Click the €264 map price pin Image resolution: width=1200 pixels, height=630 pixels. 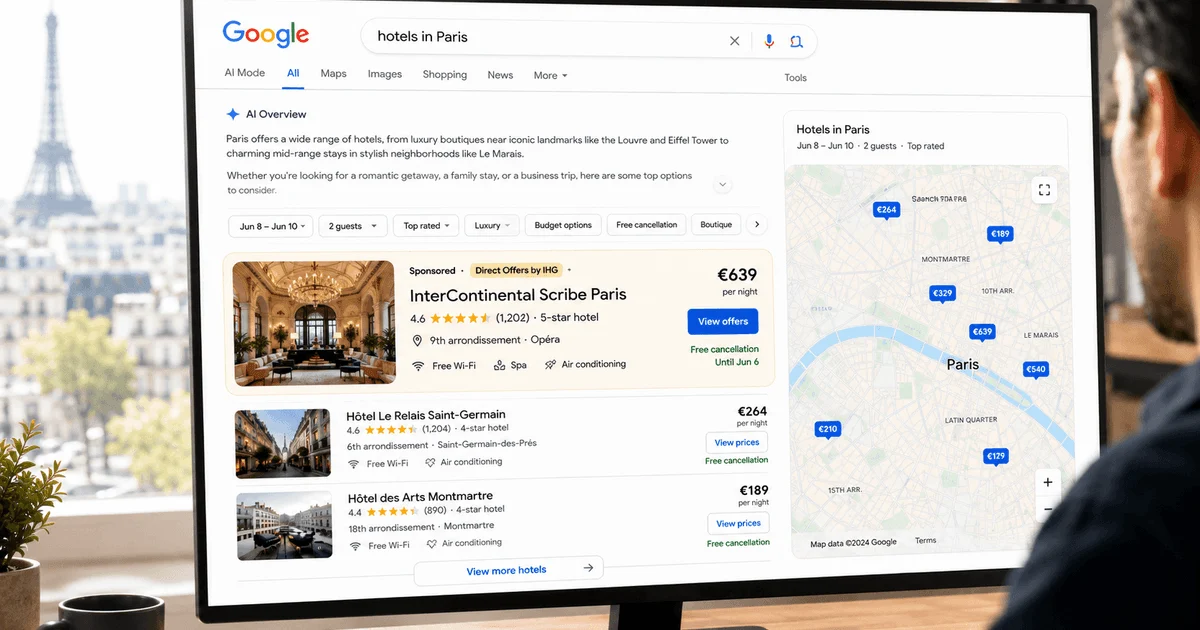tap(886, 210)
